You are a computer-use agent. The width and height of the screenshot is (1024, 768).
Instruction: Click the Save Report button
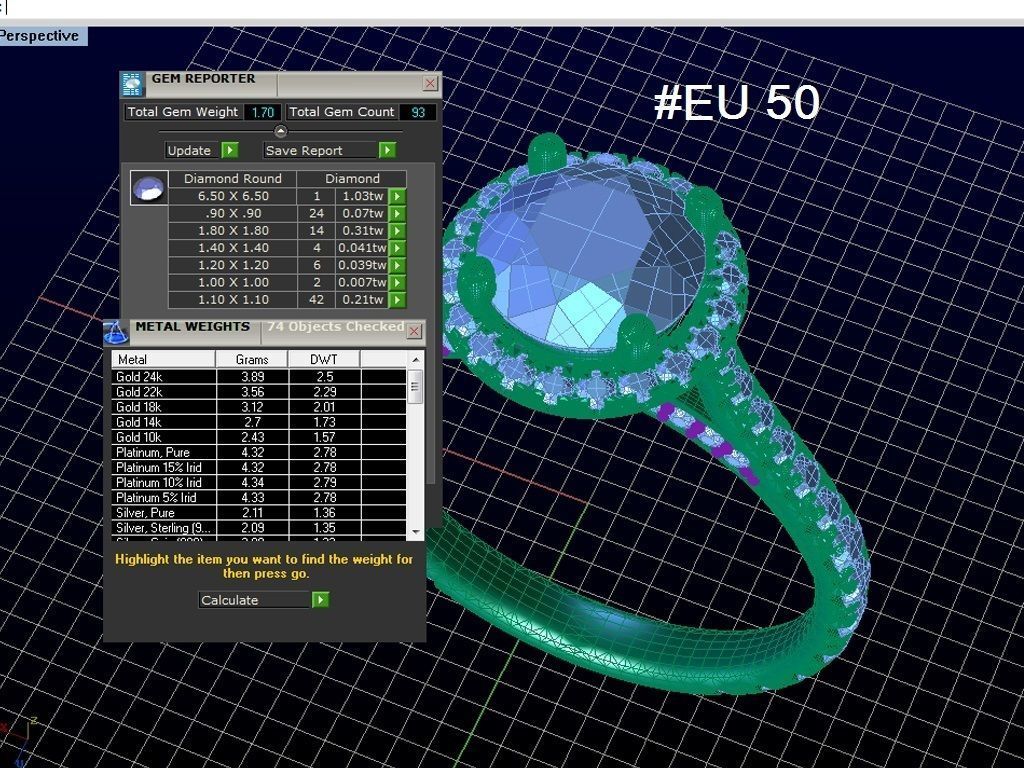coord(321,150)
